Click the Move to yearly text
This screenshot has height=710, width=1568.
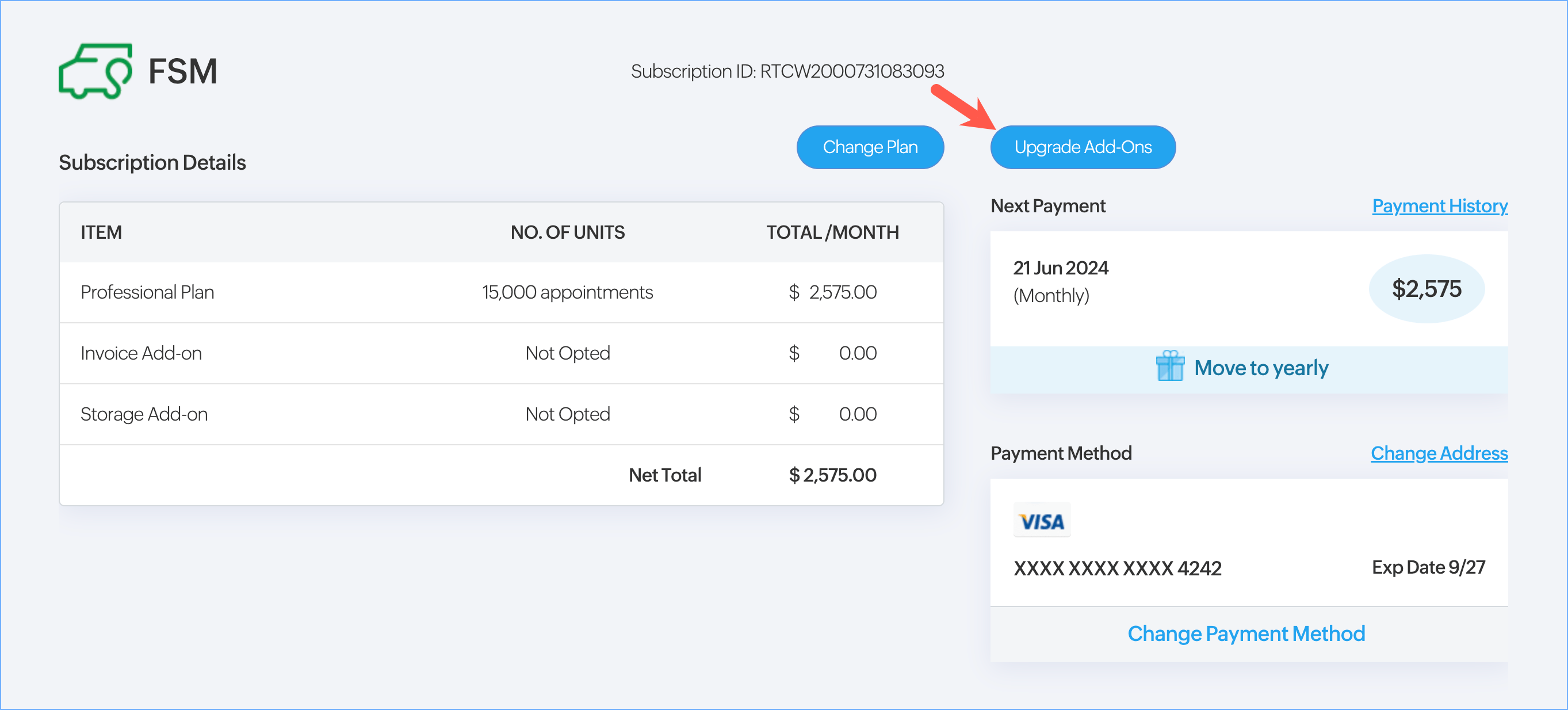pyautogui.click(x=1261, y=368)
